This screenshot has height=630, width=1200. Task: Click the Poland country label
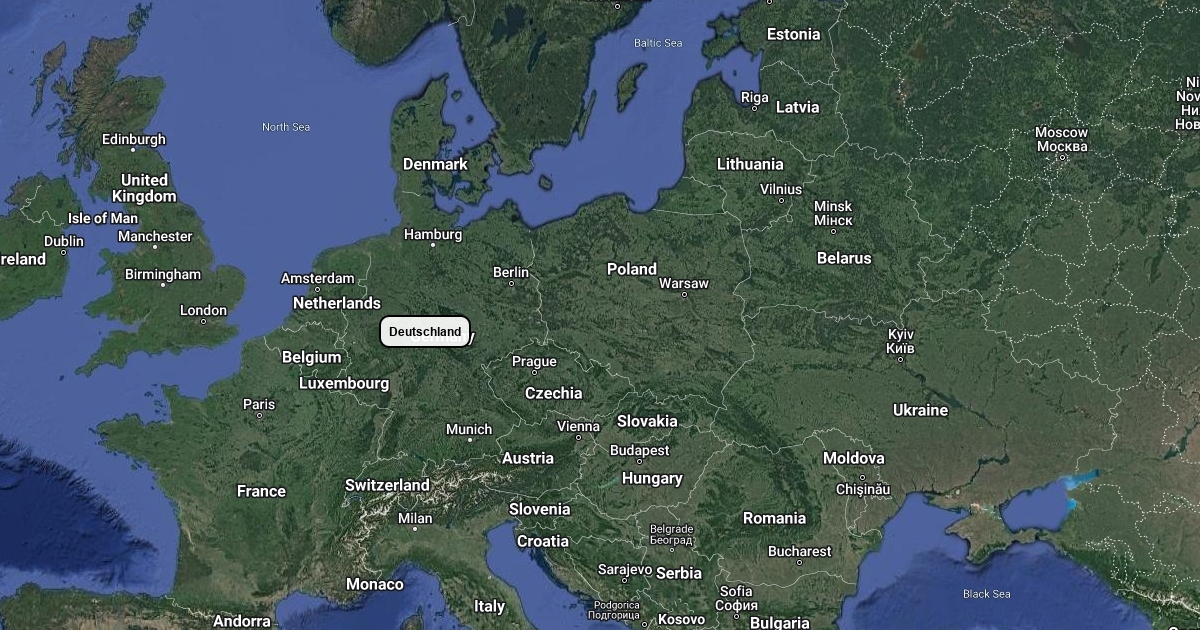point(632,269)
